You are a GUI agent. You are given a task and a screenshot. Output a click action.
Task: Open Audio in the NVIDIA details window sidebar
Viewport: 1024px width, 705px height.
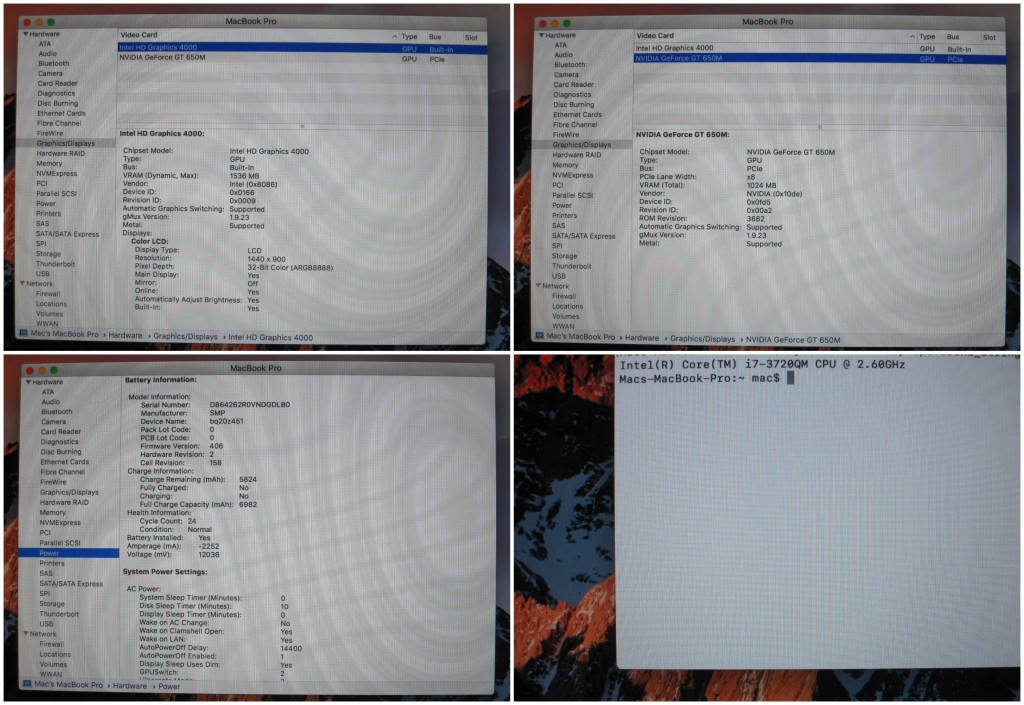coord(564,55)
